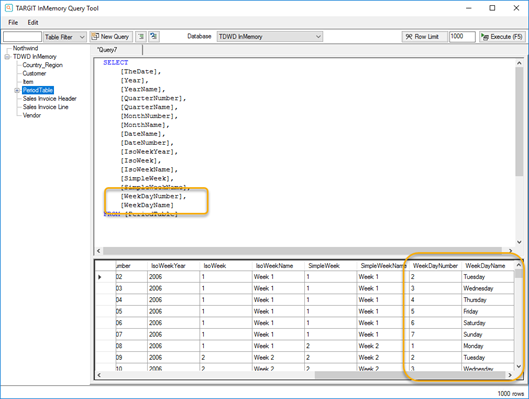The width and height of the screenshot is (529, 399).
Task: Open the Database dropdown TDWD InMemory
Action: (x=270, y=36)
